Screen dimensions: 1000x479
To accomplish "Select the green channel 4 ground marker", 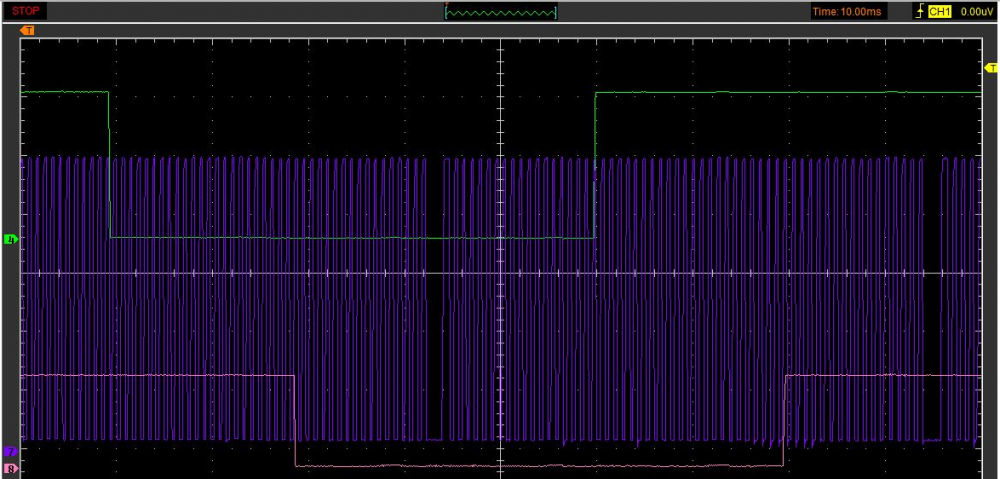I will (11, 240).
